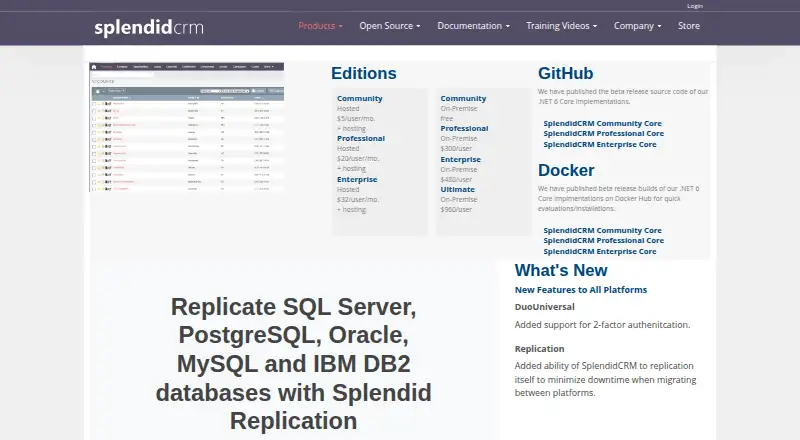Screen dimensions: 800x440
Task: Click the GitHub heading
Action: point(565,74)
